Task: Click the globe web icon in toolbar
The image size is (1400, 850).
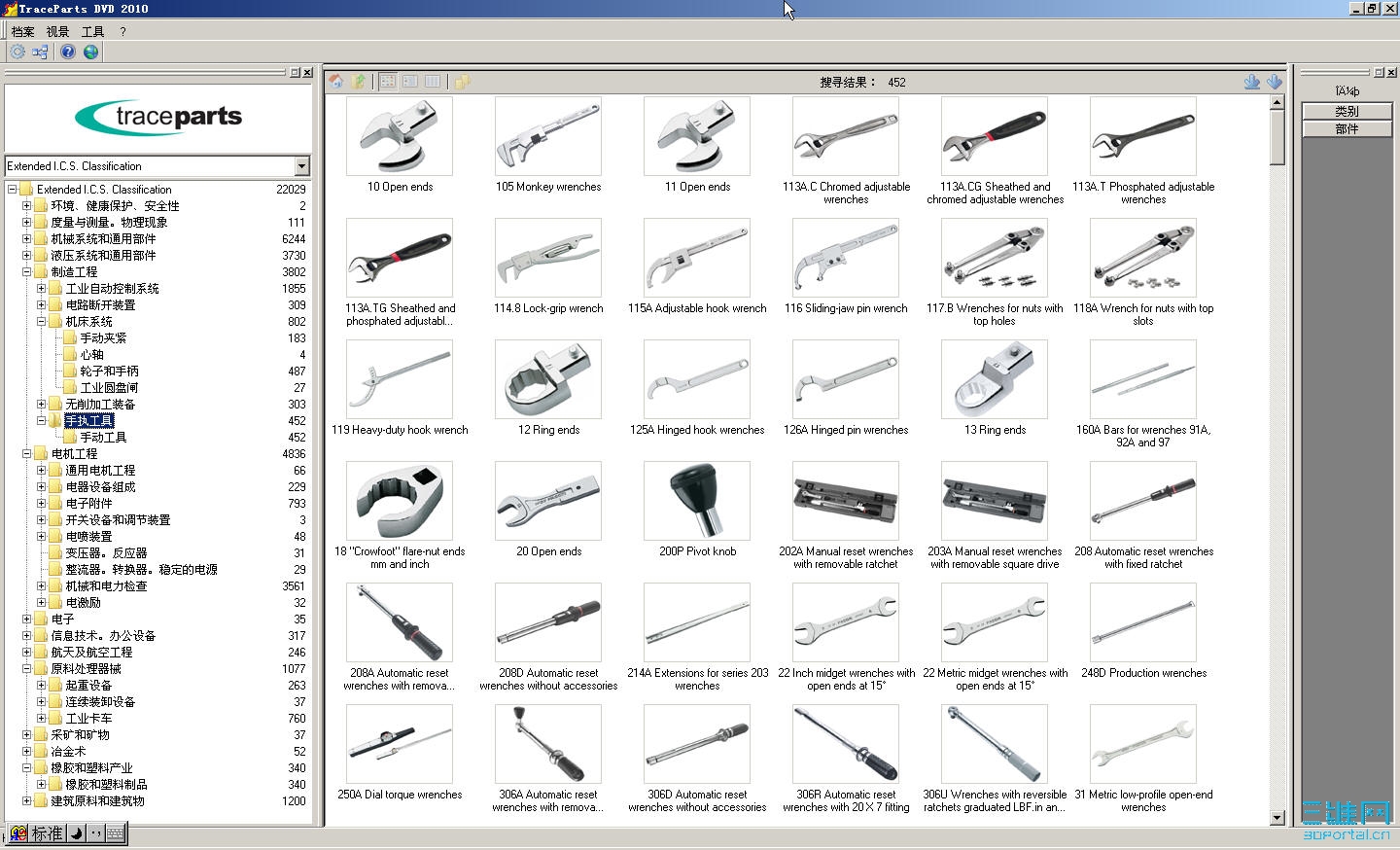Action: [90, 52]
